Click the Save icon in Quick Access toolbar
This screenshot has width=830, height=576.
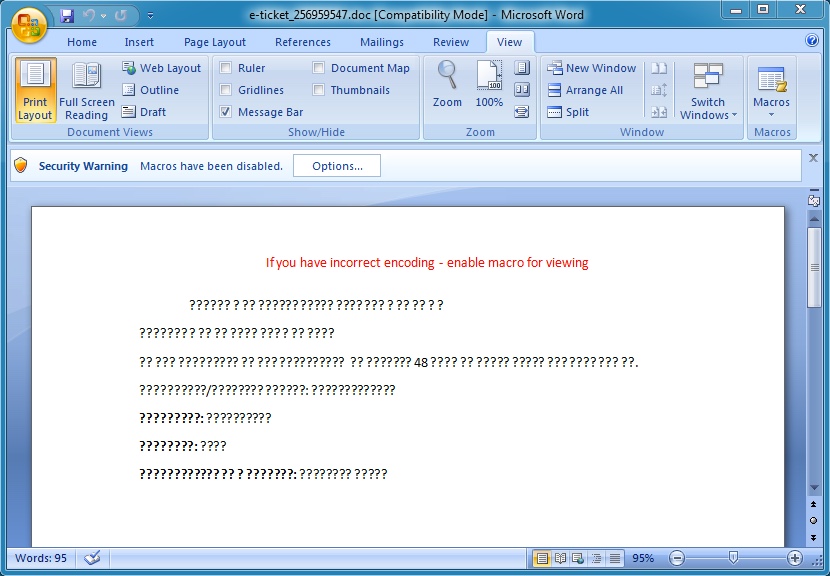(67, 16)
